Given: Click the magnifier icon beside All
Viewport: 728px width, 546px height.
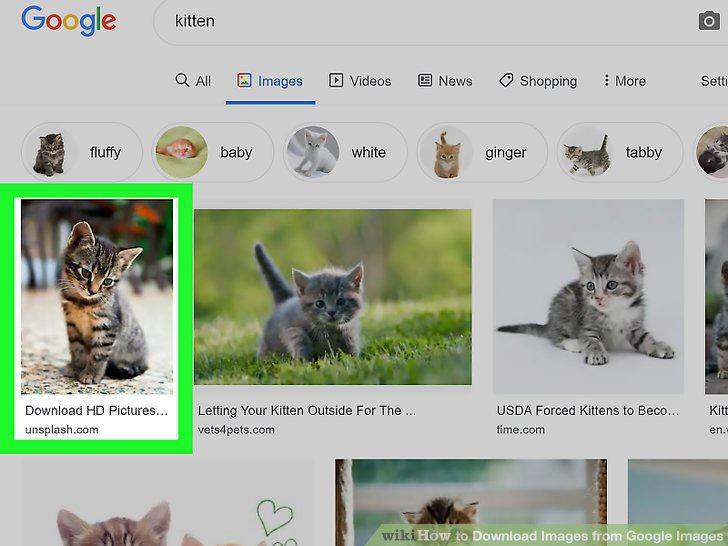Looking at the screenshot, I should coord(182,80).
